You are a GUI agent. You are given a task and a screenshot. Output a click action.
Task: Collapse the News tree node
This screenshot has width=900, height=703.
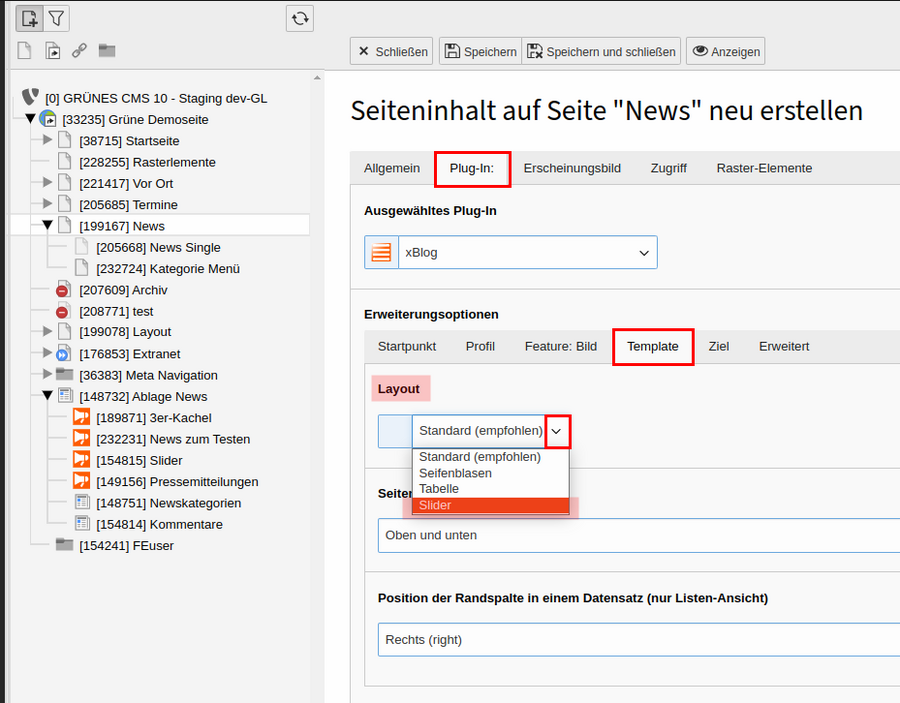pos(48,225)
